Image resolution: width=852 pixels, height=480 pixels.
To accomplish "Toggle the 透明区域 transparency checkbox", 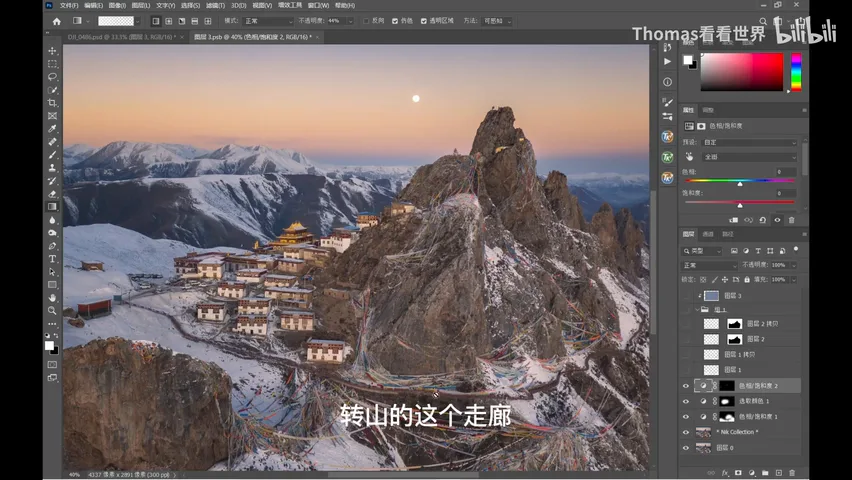I will click(424, 21).
